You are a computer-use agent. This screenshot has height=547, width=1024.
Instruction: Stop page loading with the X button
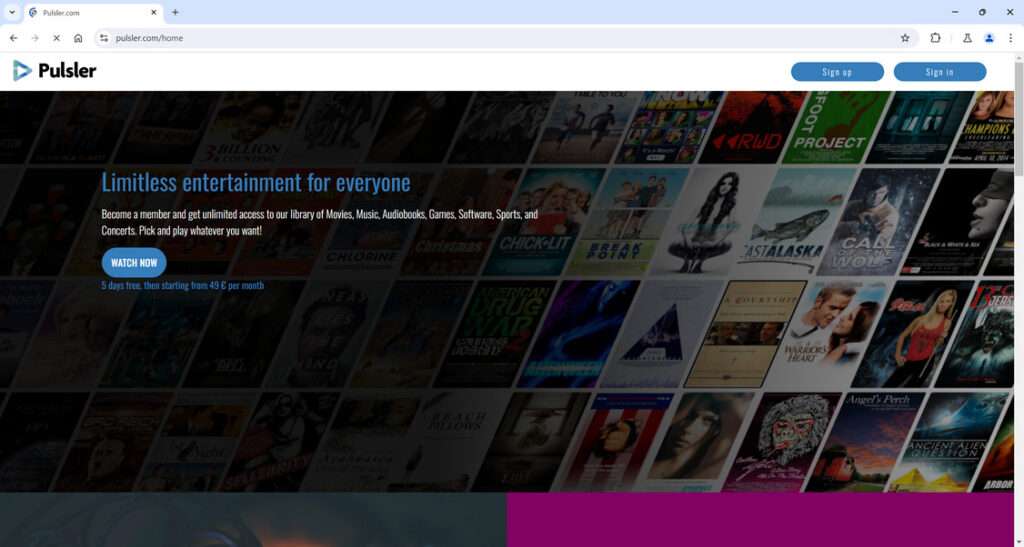click(57, 38)
